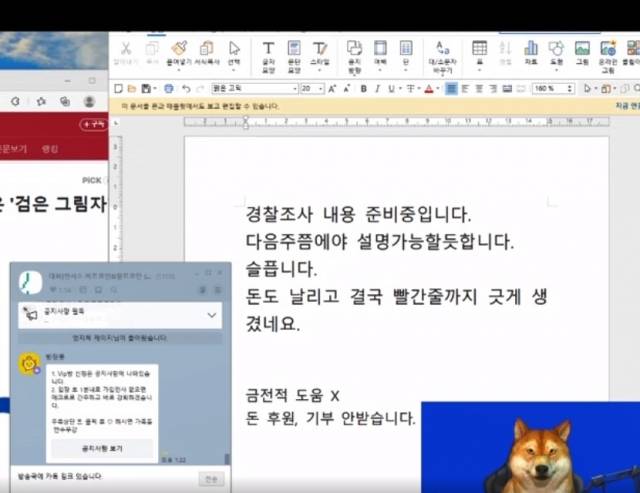Click the browser subscribe (+구독) button
This screenshot has width=640, height=493.
coord(93,124)
